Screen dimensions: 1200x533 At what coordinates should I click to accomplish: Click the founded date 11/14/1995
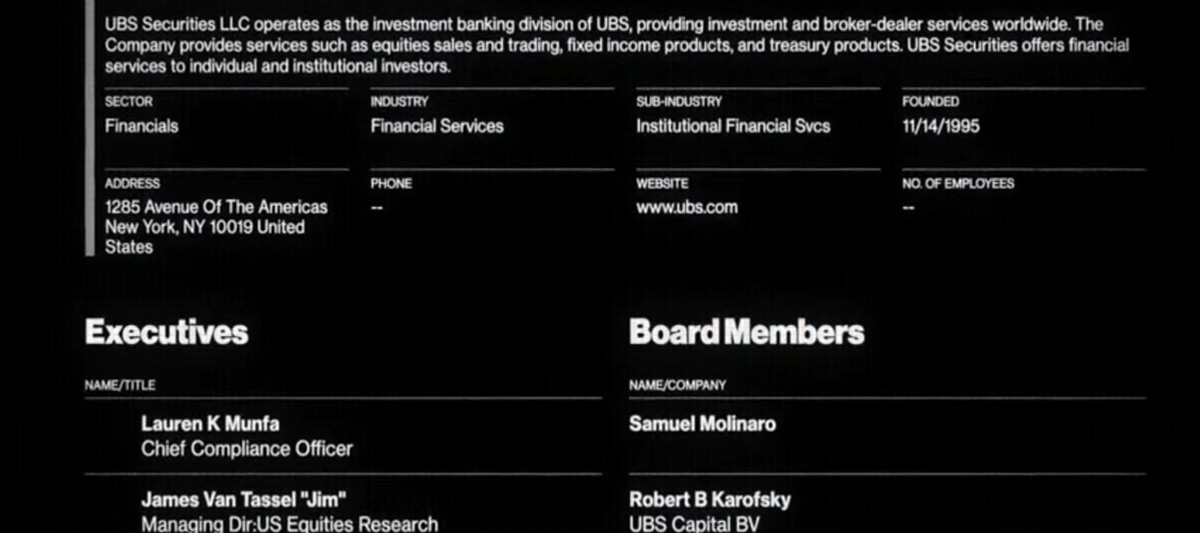click(x=940, y=126)
